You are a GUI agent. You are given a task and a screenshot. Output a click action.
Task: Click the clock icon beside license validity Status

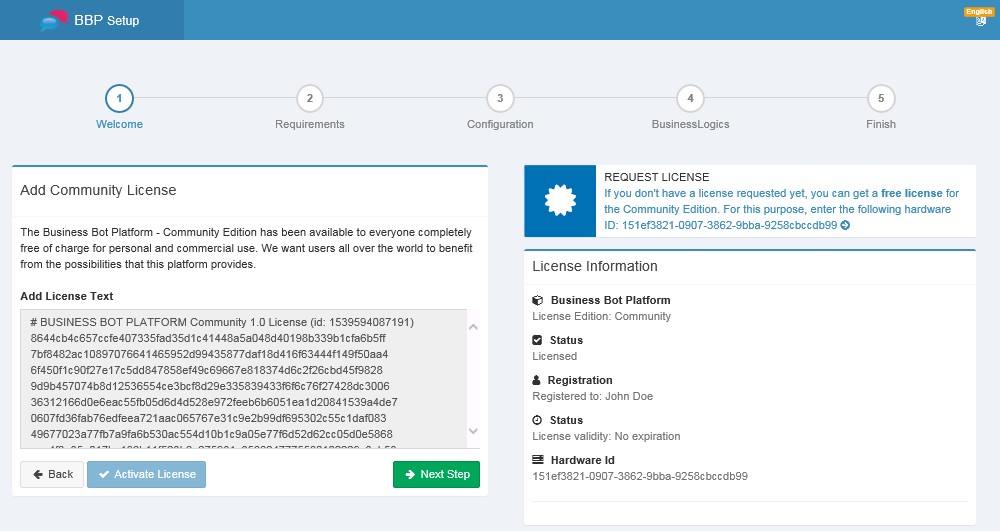pyautogui.click(x=537, y=420)
